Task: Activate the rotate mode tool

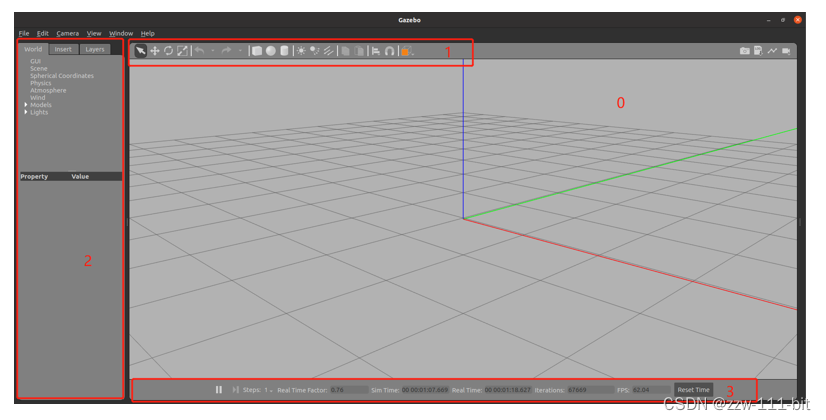Action: tap(169, 51)
